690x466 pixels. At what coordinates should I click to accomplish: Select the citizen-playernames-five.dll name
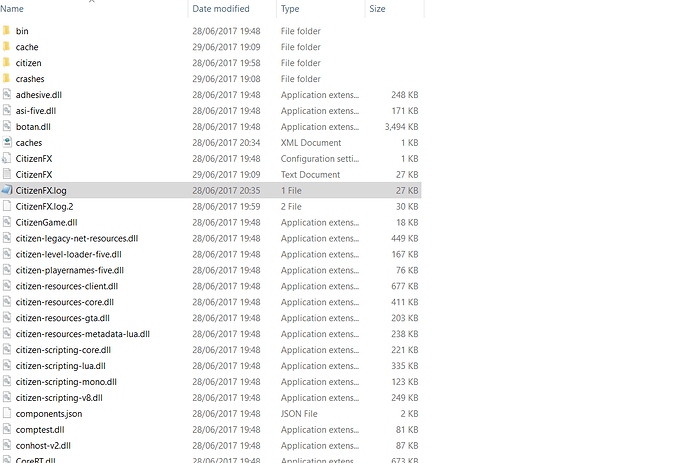tap(70, 270)
